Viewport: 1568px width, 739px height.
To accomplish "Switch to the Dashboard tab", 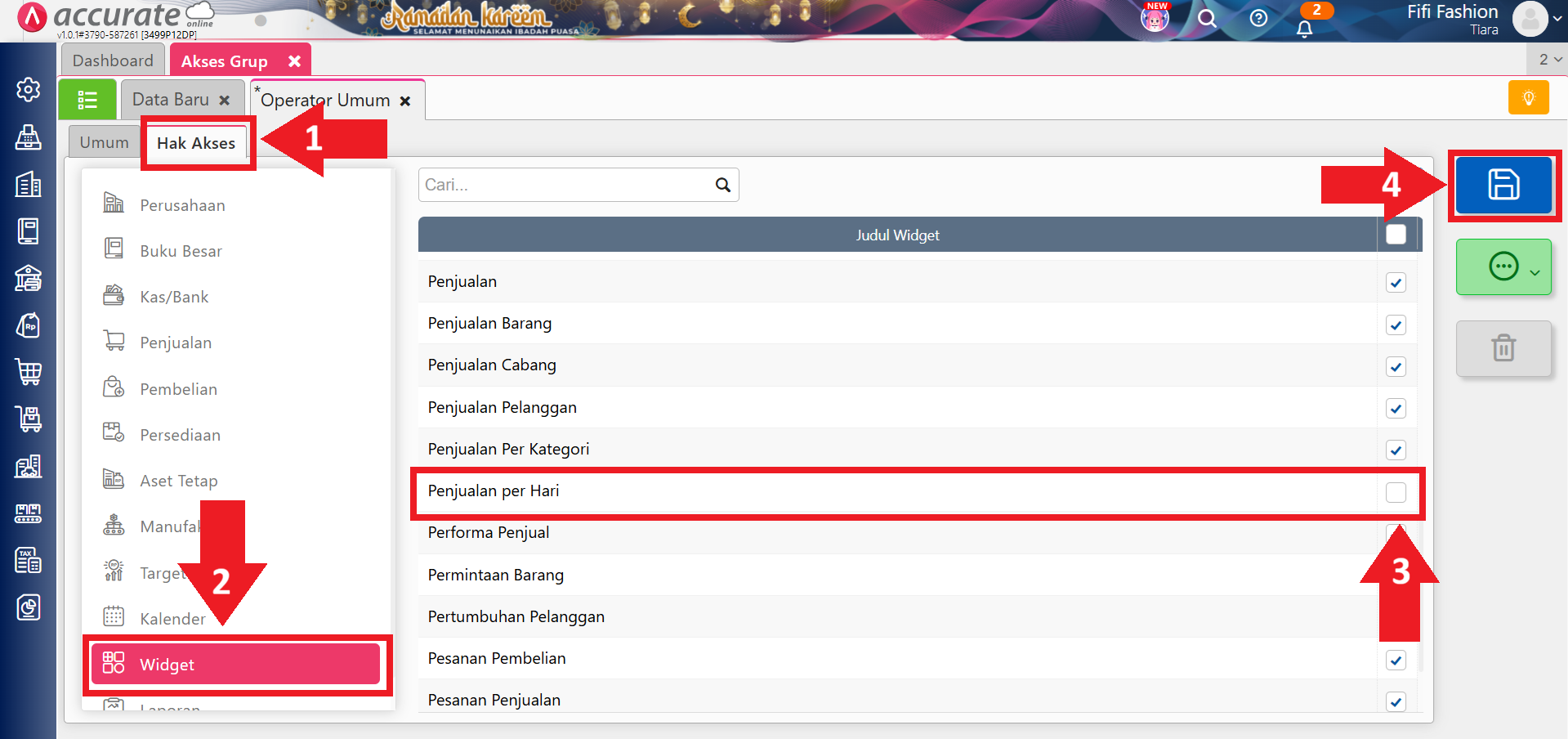I will coord(112,60).
